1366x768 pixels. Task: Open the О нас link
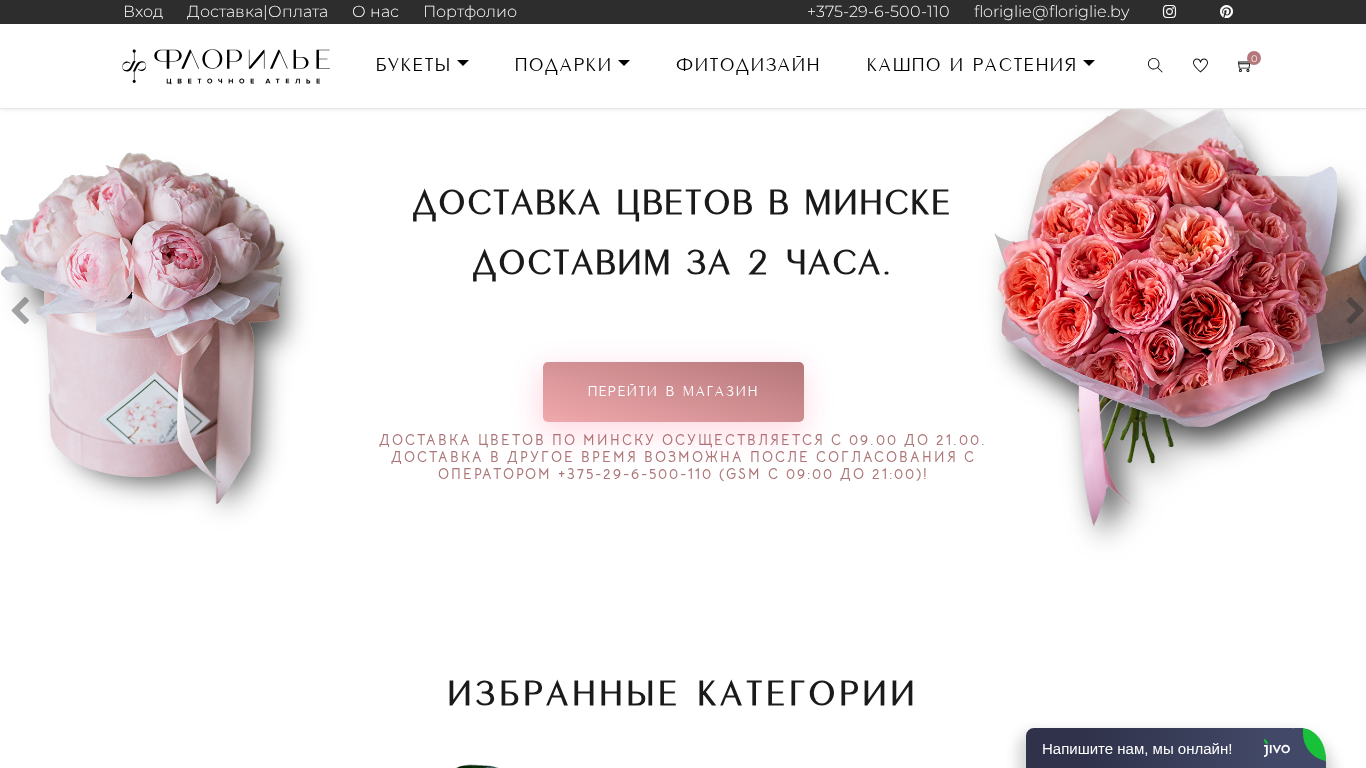[375, 12]
